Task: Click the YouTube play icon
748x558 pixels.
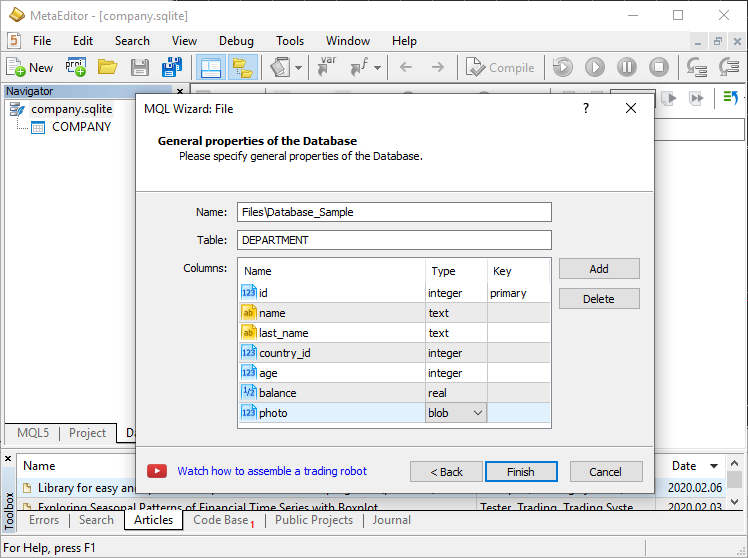Action: click(157, 471)
